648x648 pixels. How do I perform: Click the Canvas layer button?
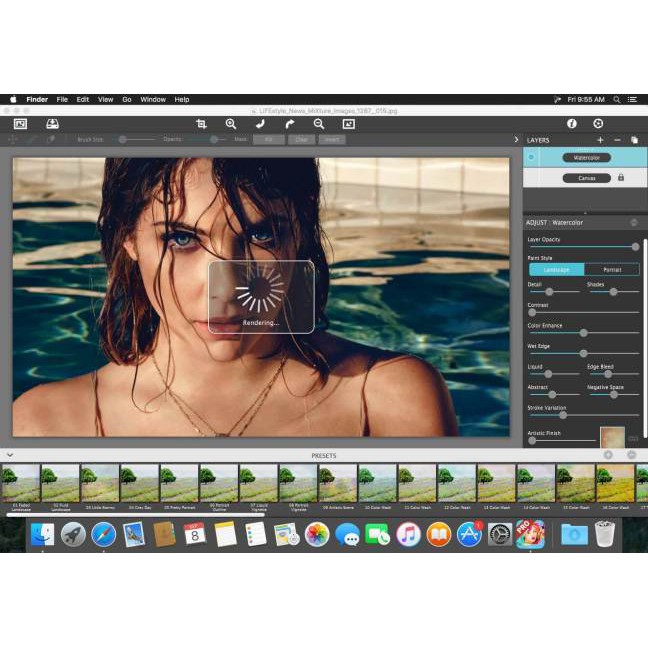click(x=586, y=178)
